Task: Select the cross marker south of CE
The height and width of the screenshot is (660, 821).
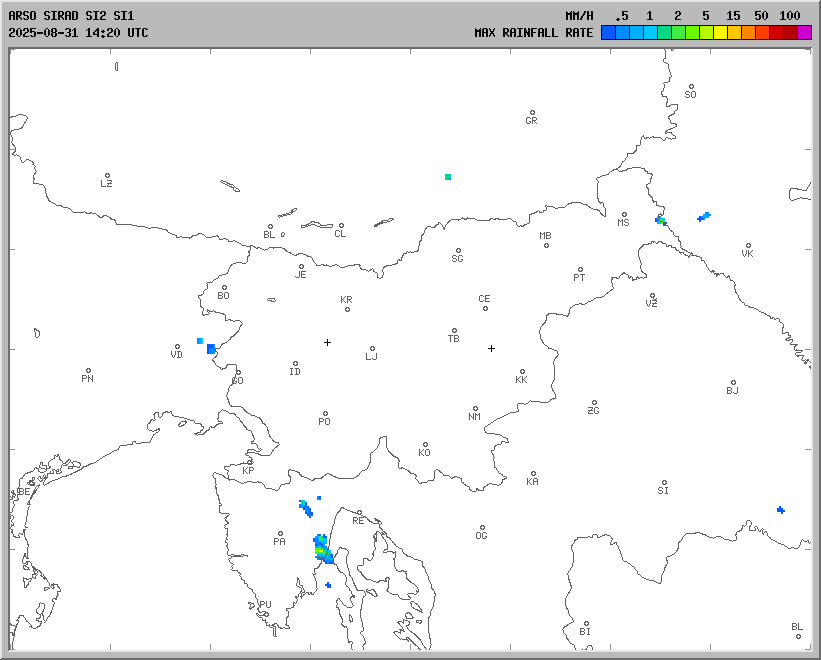Action: click(491, 348)
